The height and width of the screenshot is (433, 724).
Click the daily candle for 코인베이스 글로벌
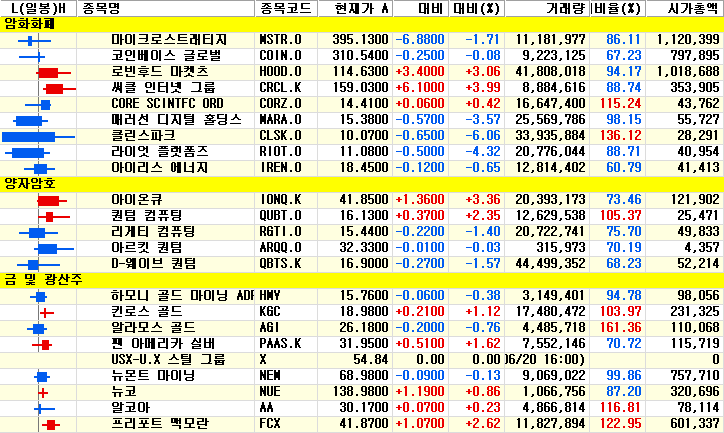pos(32,57)
